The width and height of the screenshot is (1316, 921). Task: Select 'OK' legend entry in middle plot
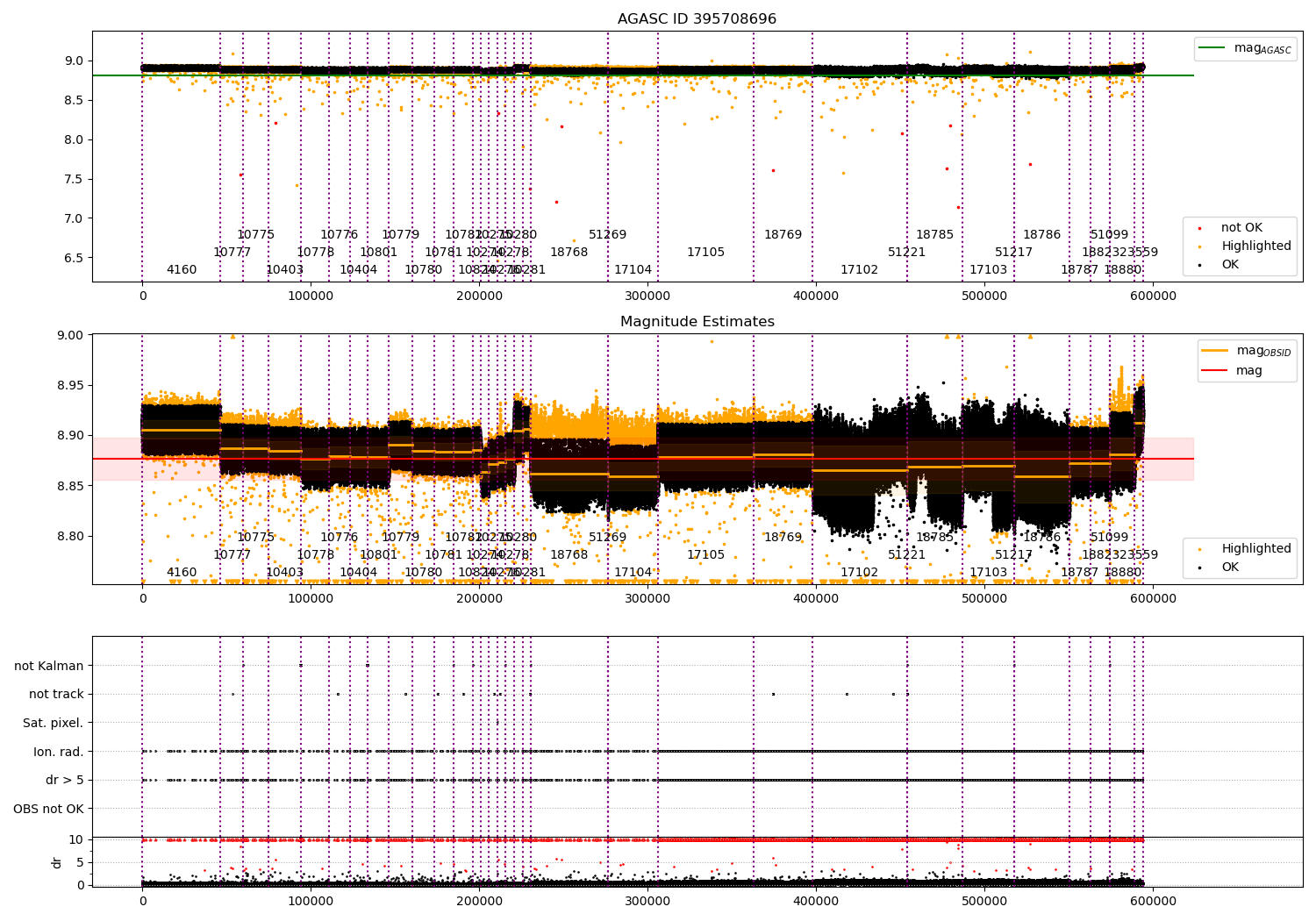click(x=1230, y=568)
